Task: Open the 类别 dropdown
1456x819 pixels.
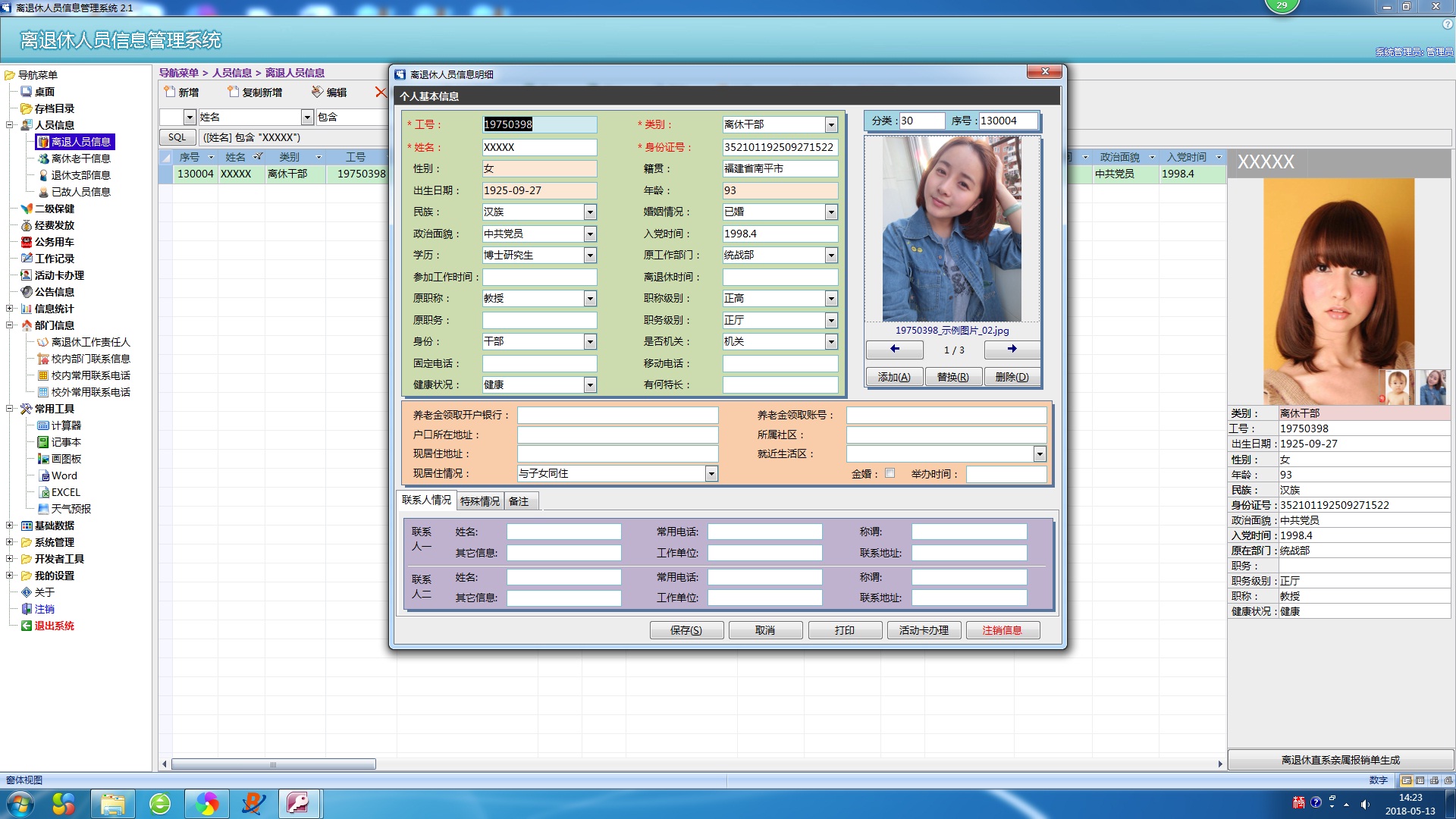Action: (x=831, y=125)
